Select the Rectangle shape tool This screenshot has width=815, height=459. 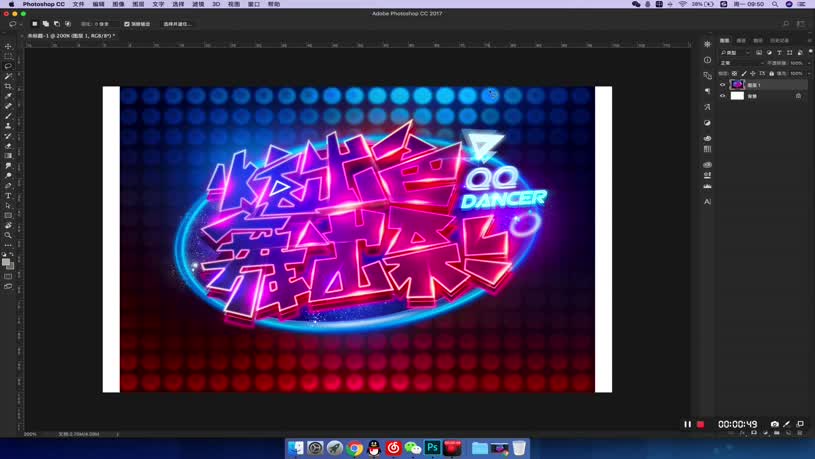[8, 215]
